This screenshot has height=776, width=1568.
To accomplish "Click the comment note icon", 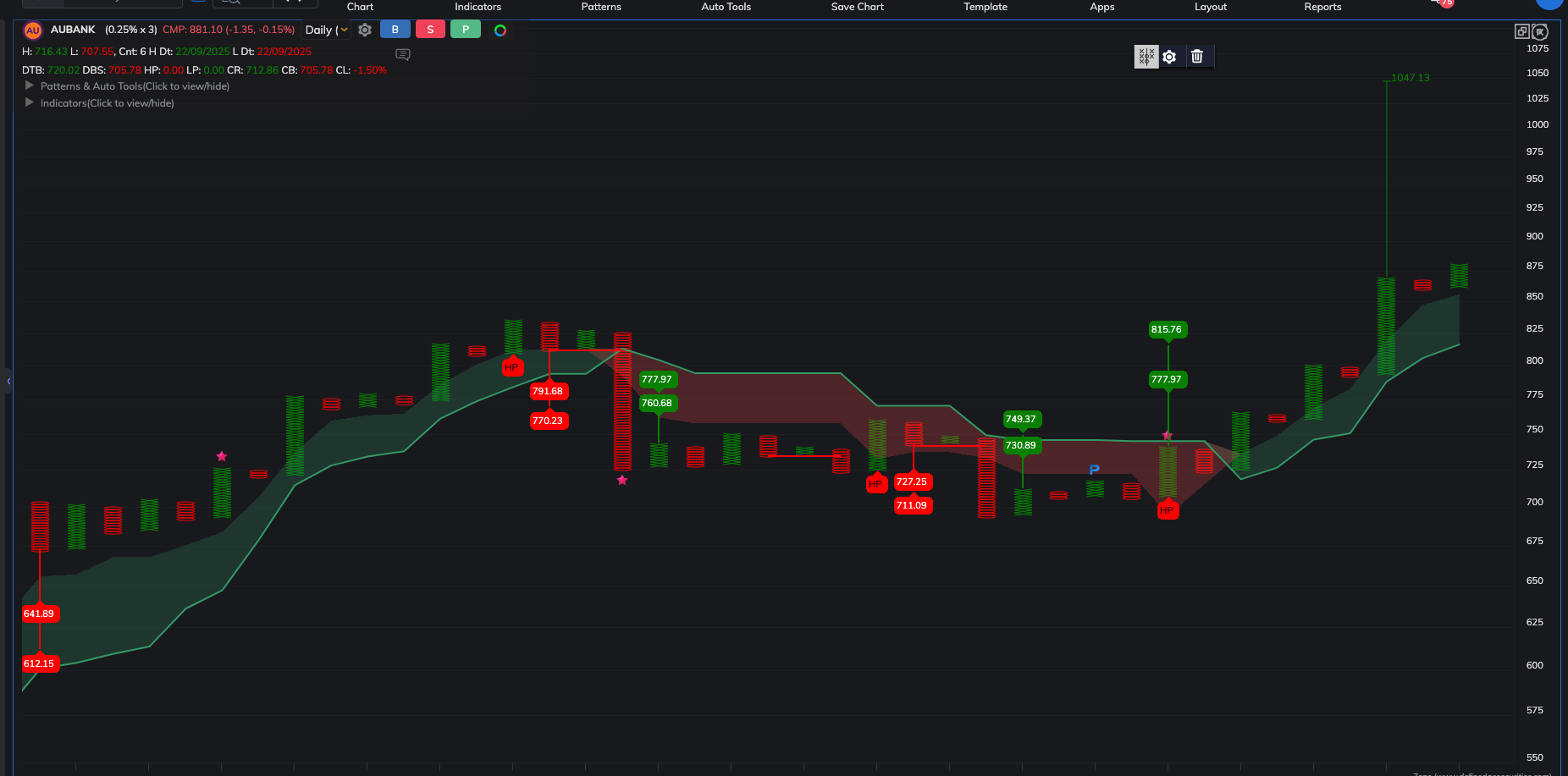I will point(403,54).
